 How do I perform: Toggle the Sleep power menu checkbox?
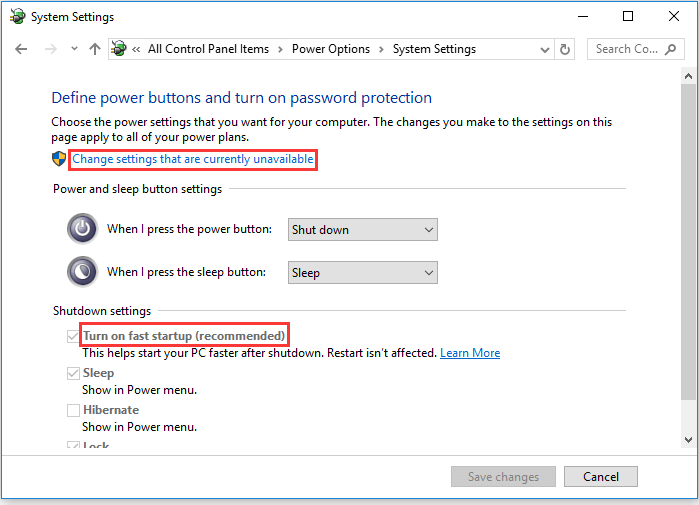[73, 373]
